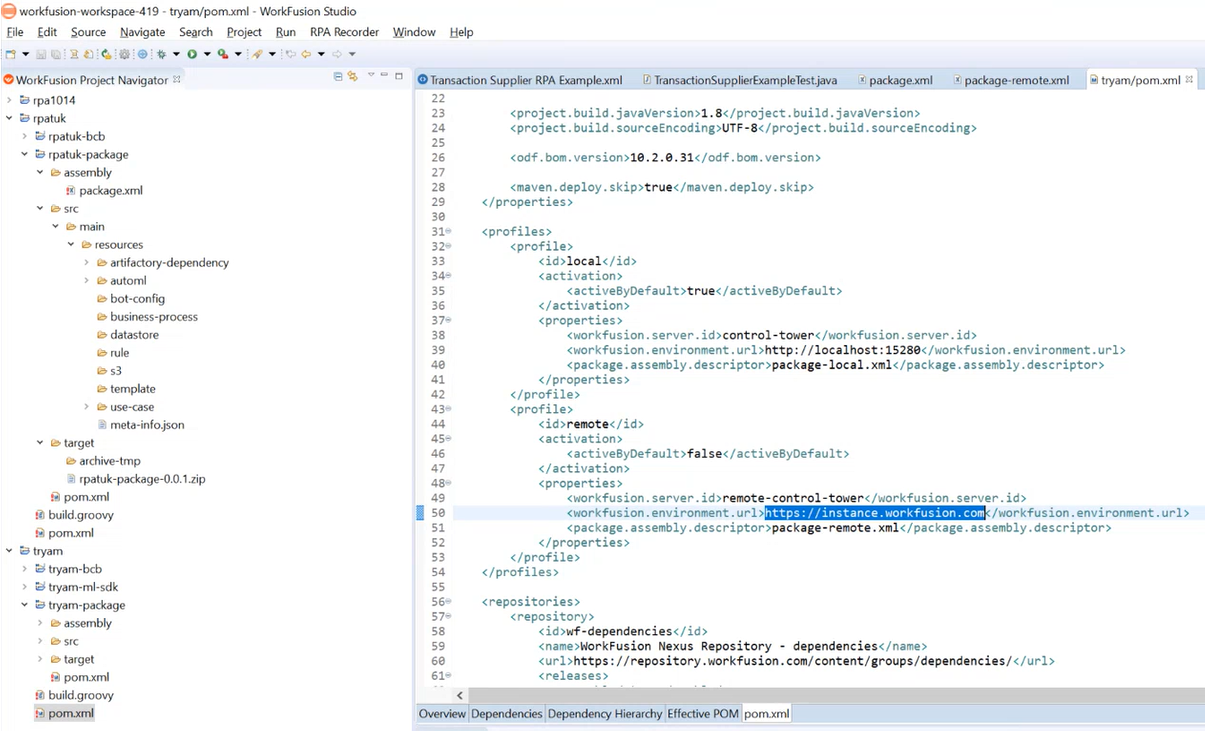
Task: Open the Overview tab of pom editor
Action: point(442,714)
